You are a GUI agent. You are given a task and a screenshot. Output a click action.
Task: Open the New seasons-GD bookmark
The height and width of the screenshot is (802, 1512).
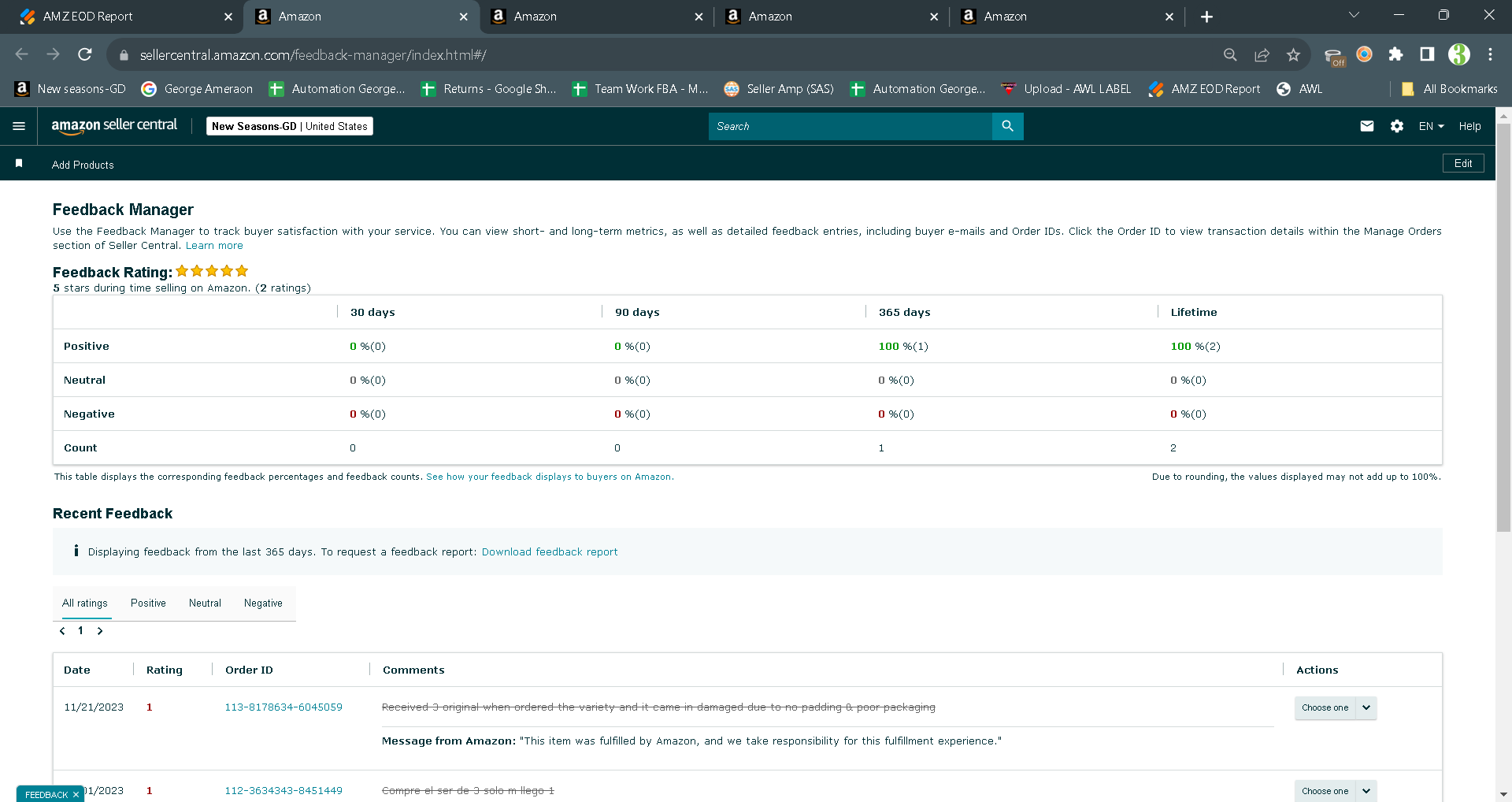point(71,89)
